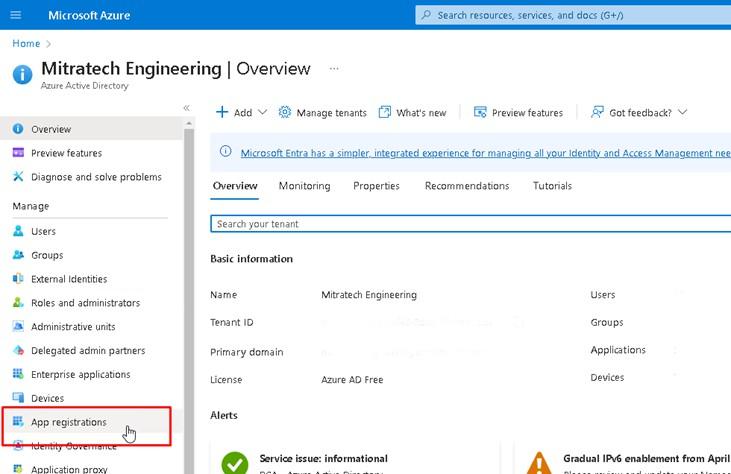
Task: Open Roles and administrators icon
Action: (18, 302)
